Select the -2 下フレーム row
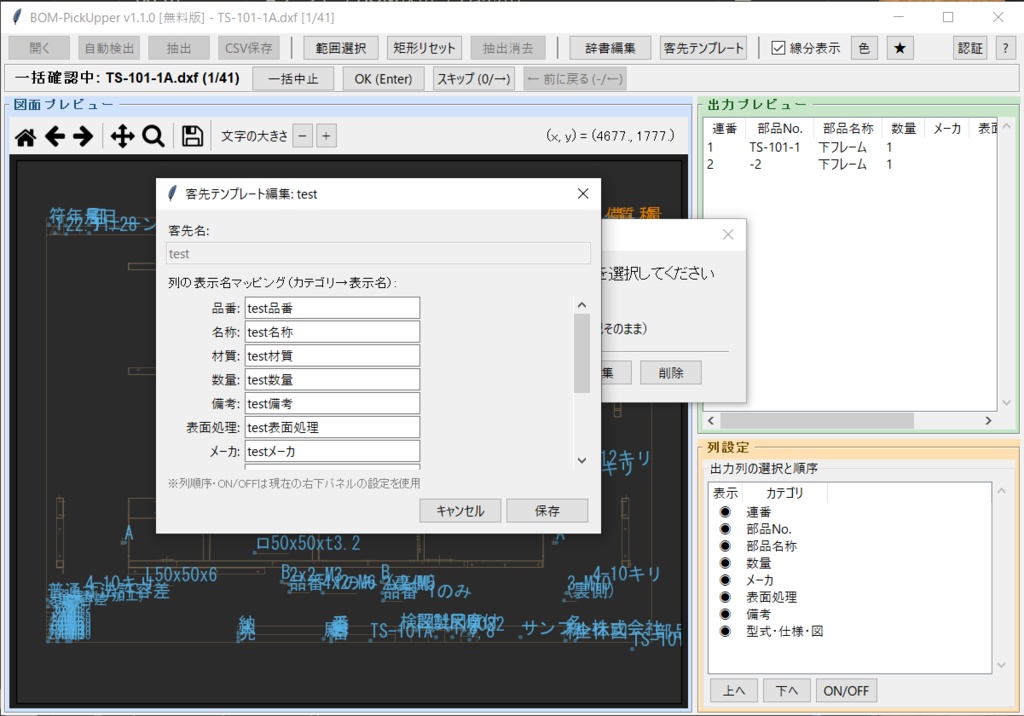1024x716 pixels. 850,164
